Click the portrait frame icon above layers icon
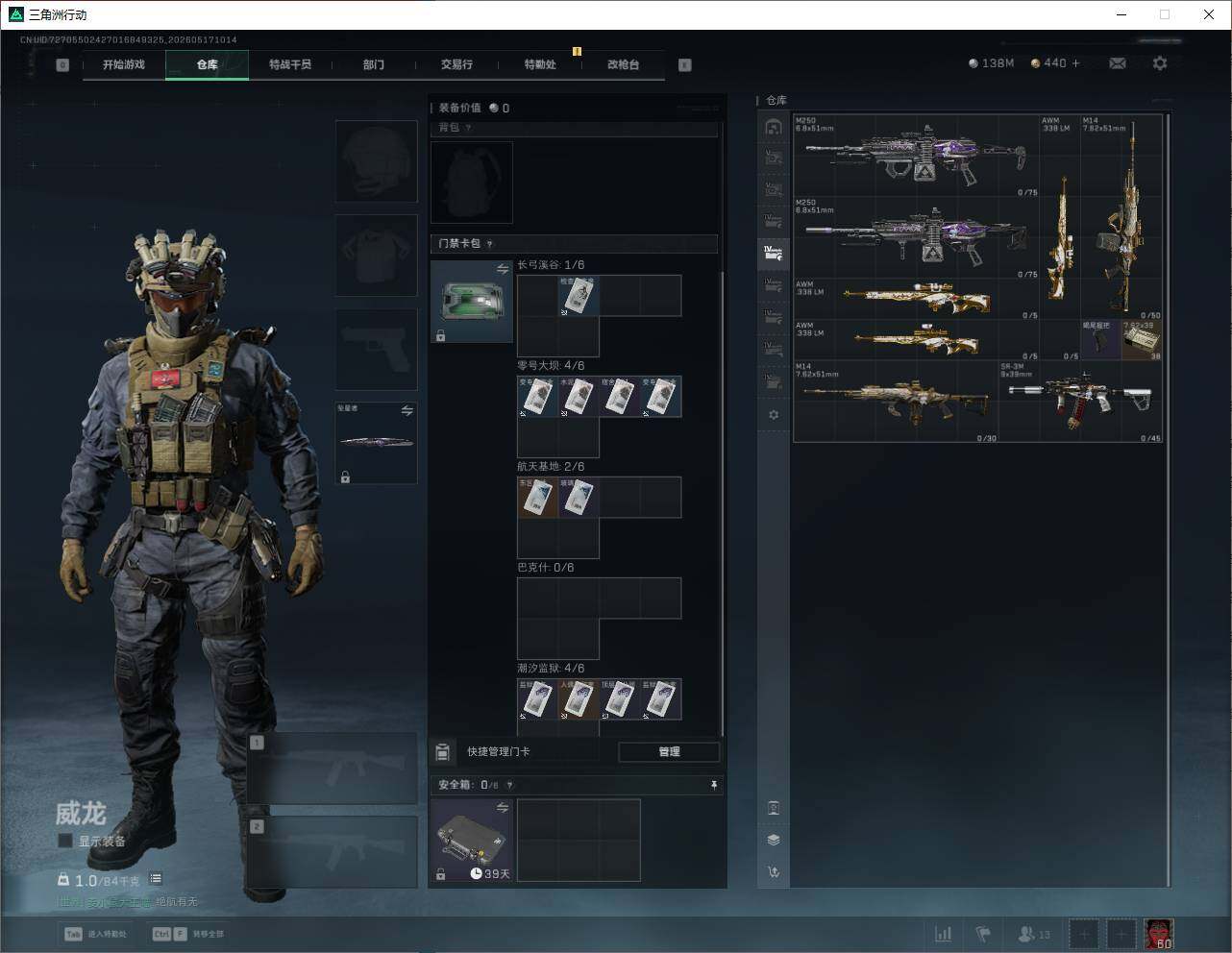The height and width of the screenshot is (953, 1232). pyautogui.click(x=774, y=808)
